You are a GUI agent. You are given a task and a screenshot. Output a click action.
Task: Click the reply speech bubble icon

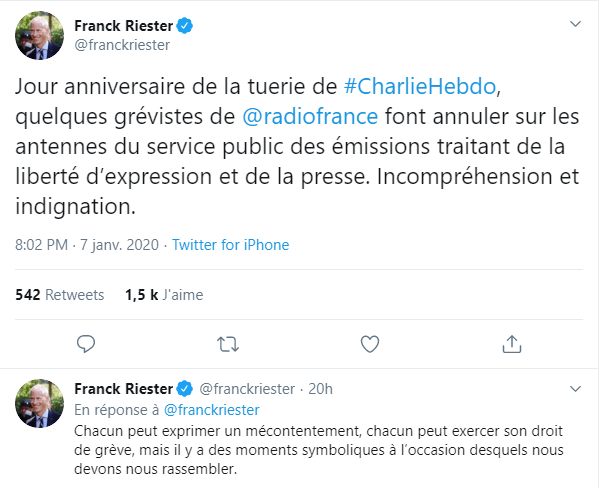click(x=86, y=344)
